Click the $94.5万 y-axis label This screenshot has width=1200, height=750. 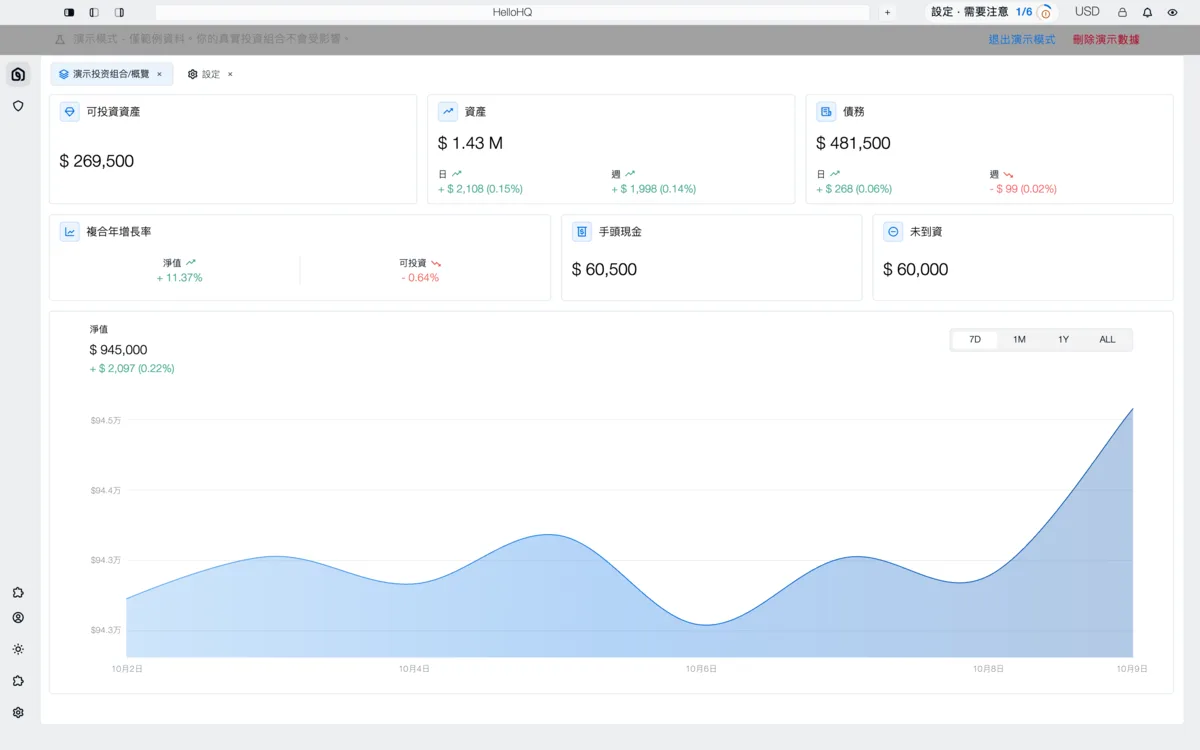[106, 420]
